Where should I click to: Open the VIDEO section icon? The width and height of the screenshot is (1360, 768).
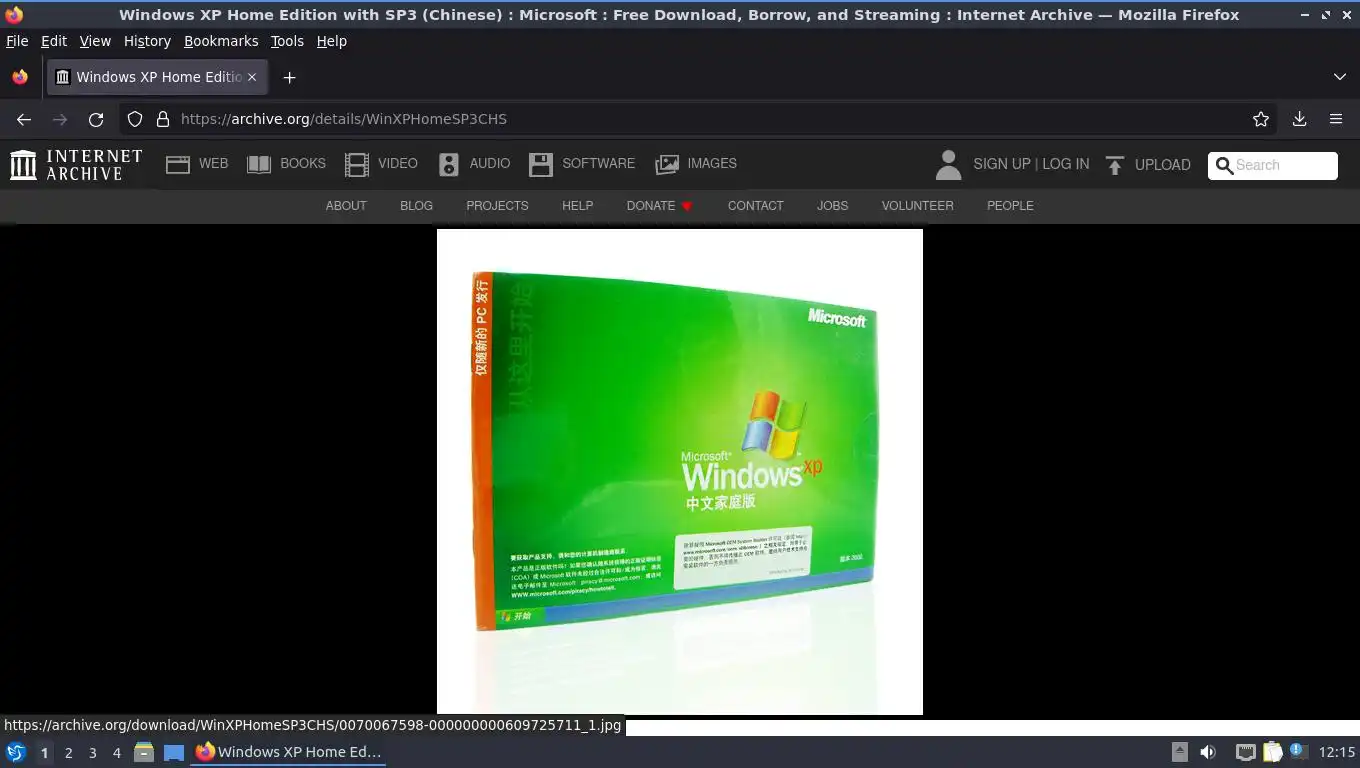point(357,165)
